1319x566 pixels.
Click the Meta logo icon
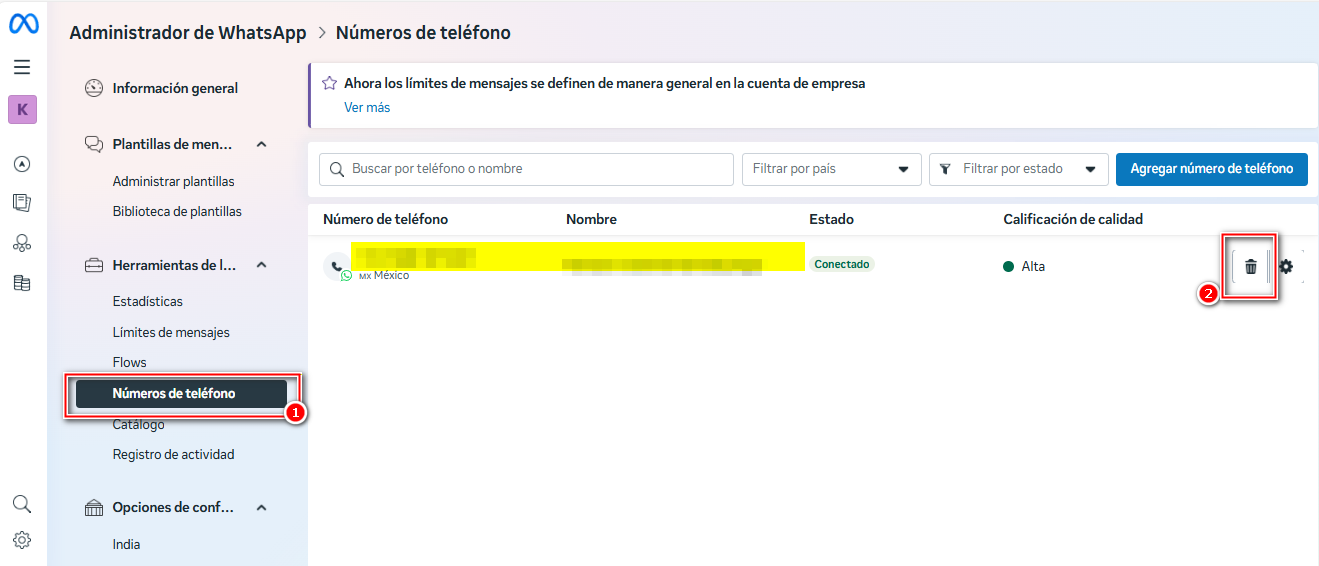(x=23, y=25)
